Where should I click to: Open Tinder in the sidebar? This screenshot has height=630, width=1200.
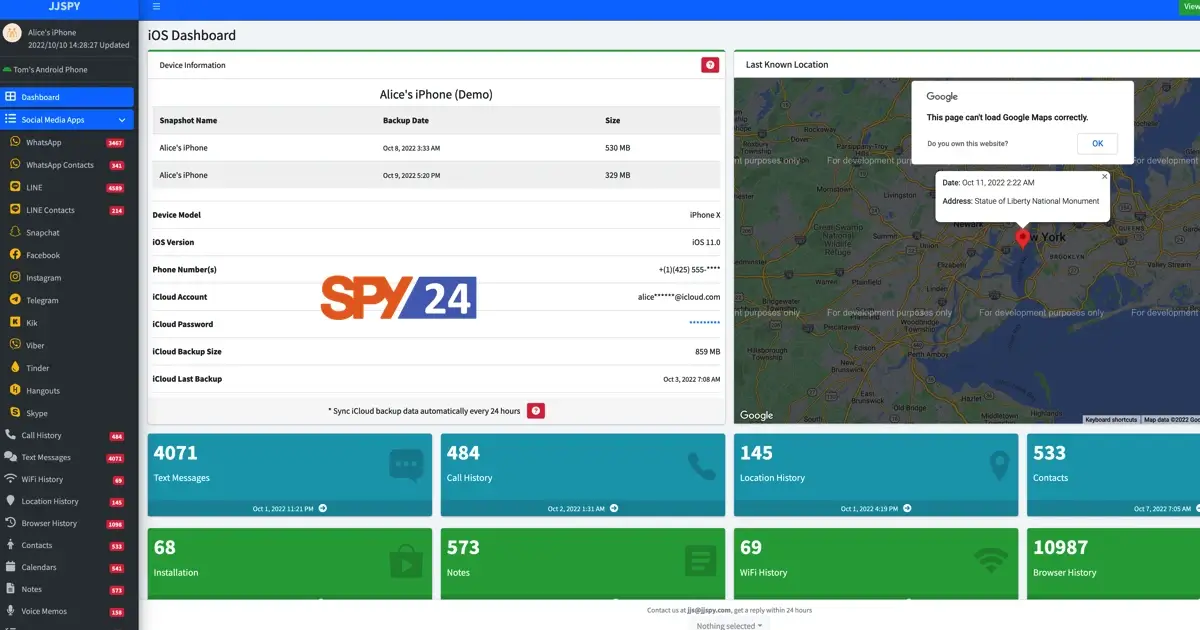tap(68, 368)
